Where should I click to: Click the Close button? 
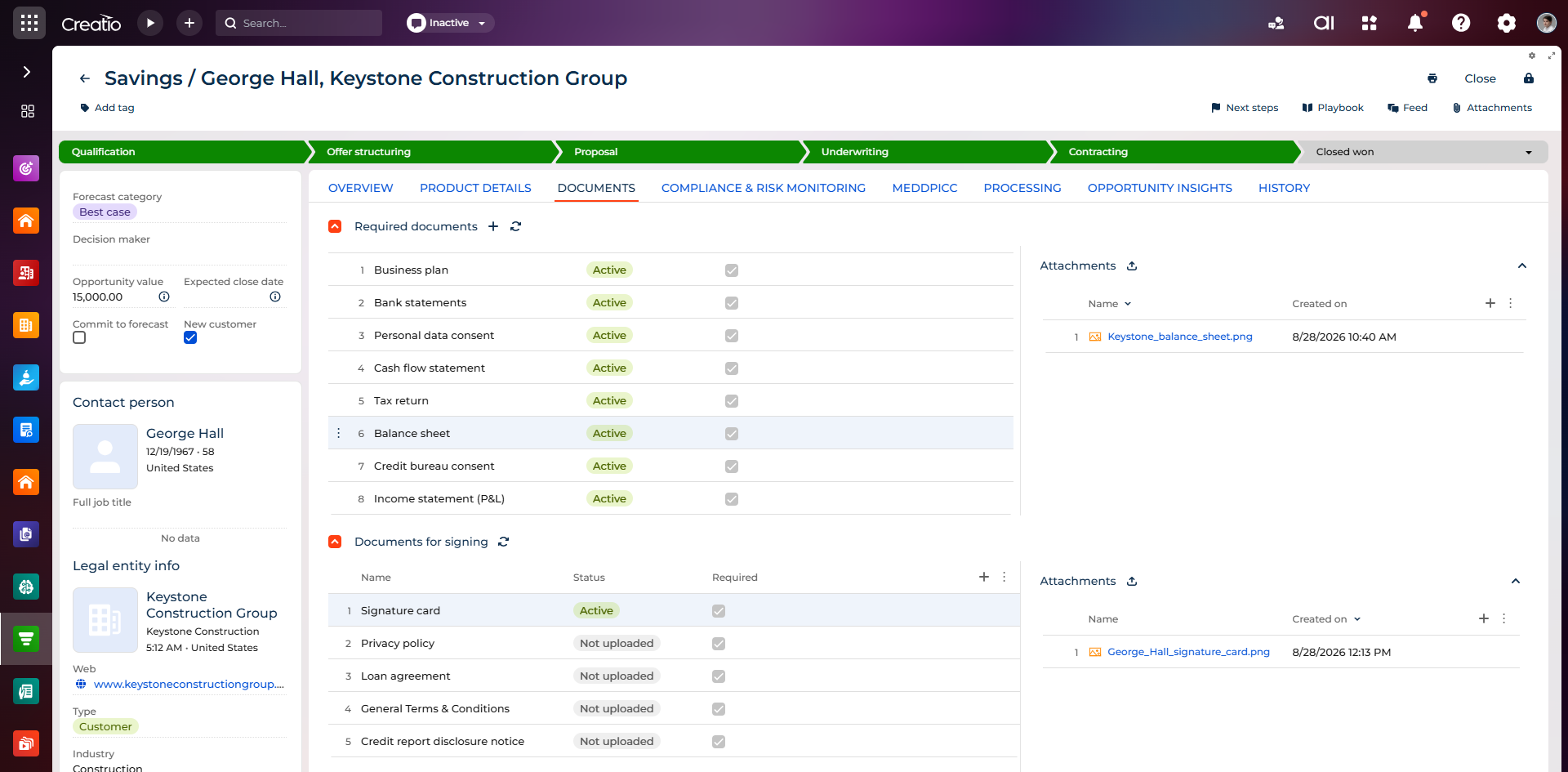[x=1480, y=78]
